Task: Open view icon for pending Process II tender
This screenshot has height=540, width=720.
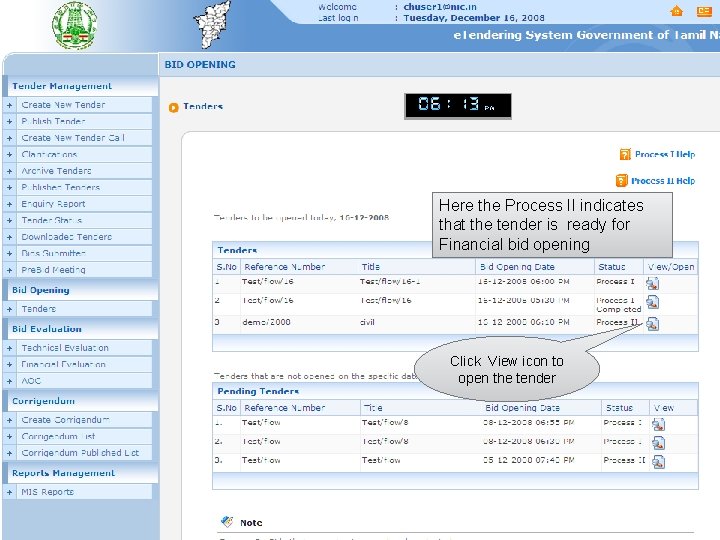Action: tap(658, 461)
